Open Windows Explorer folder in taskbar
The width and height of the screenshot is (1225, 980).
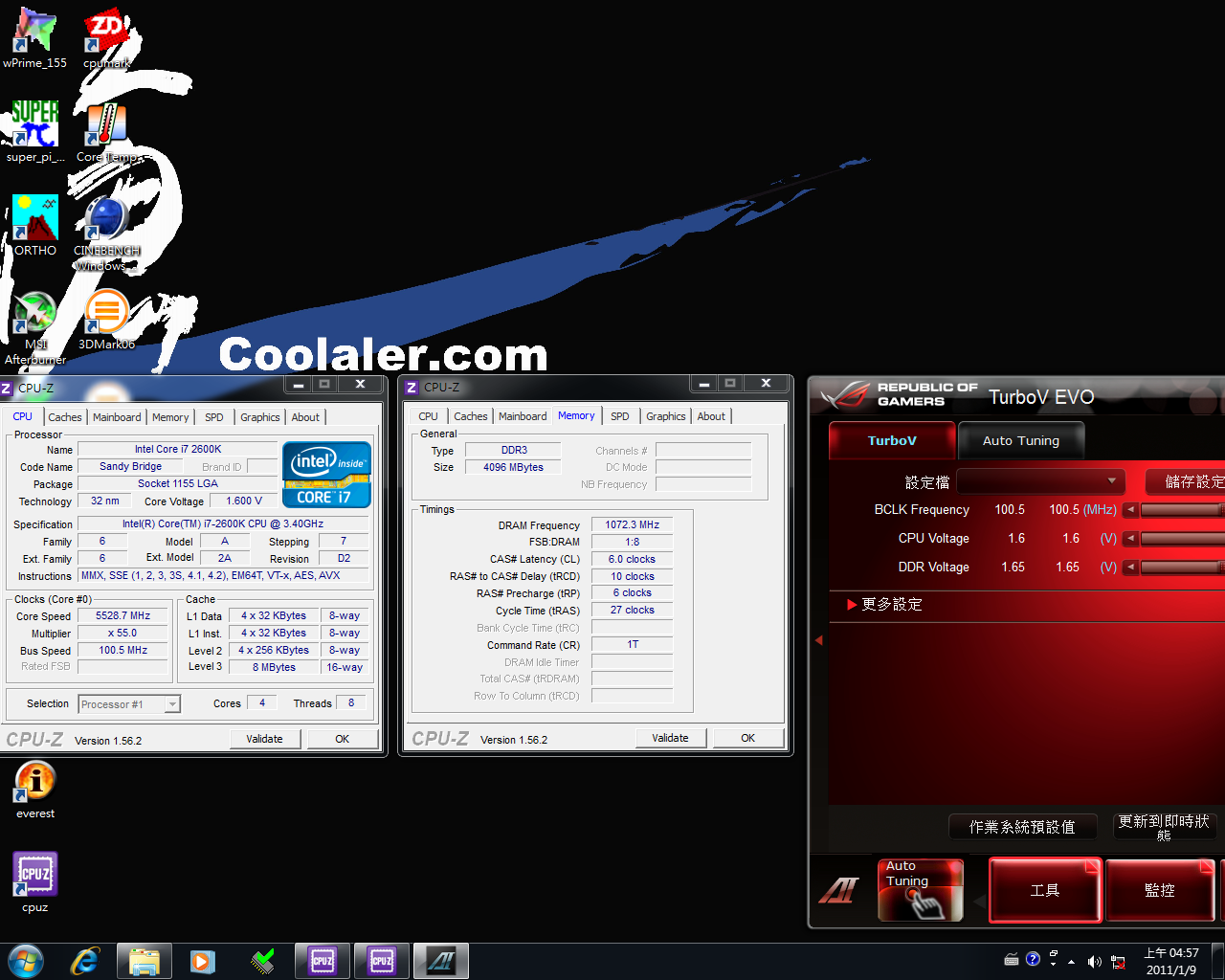pyautogui.click(x=145, y=961)
